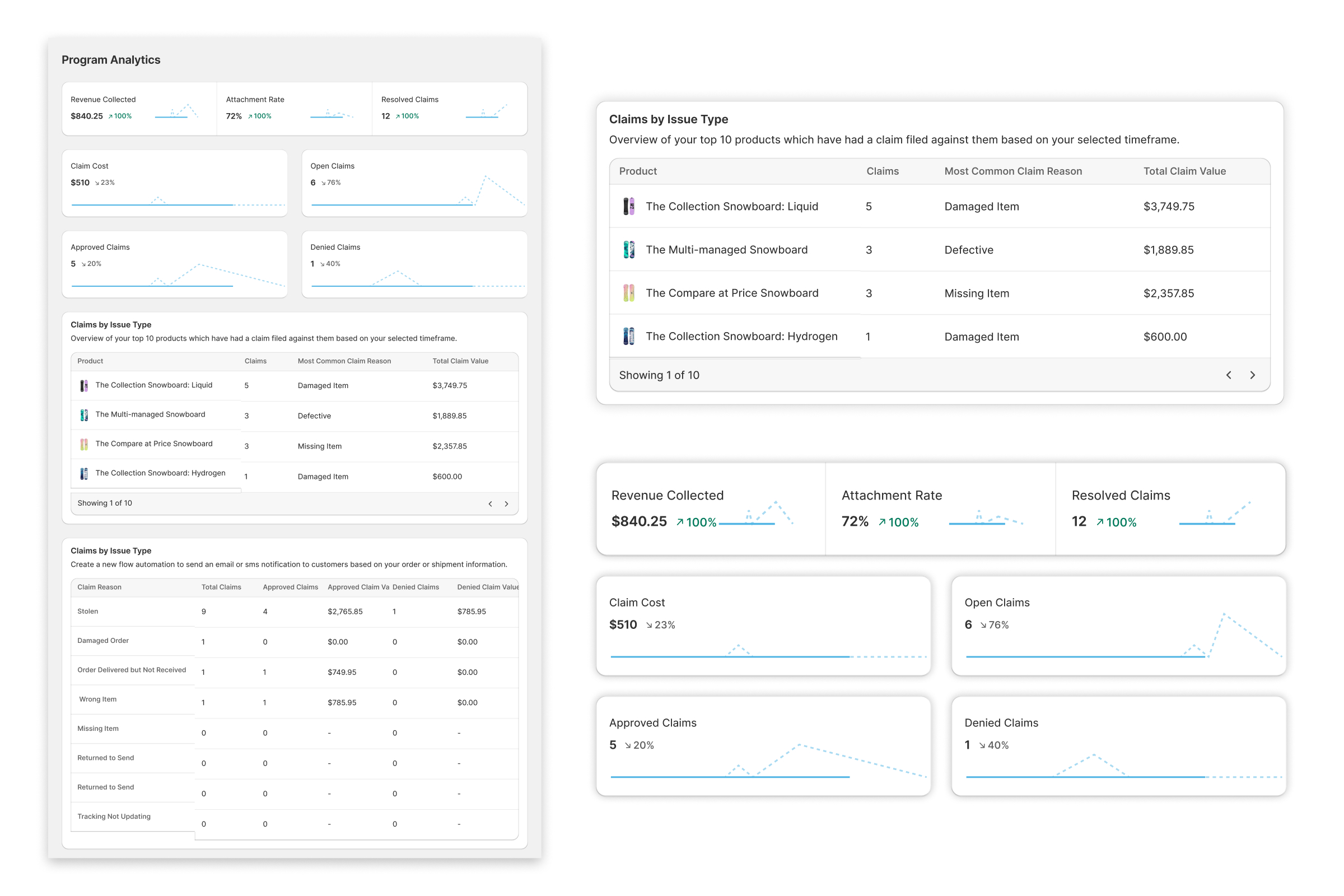Click the small Resolved Claims card in Program Analytics

click(x=450, y=109)
